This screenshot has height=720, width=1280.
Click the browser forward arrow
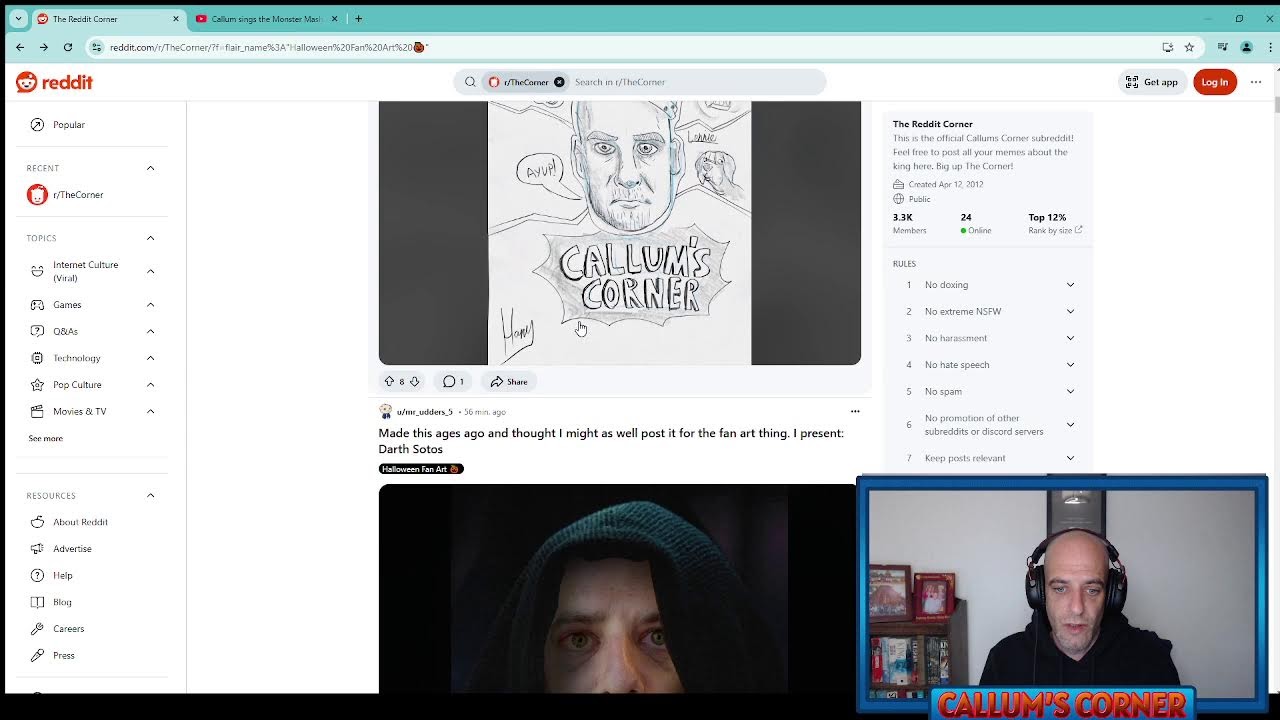click(43, 47)
